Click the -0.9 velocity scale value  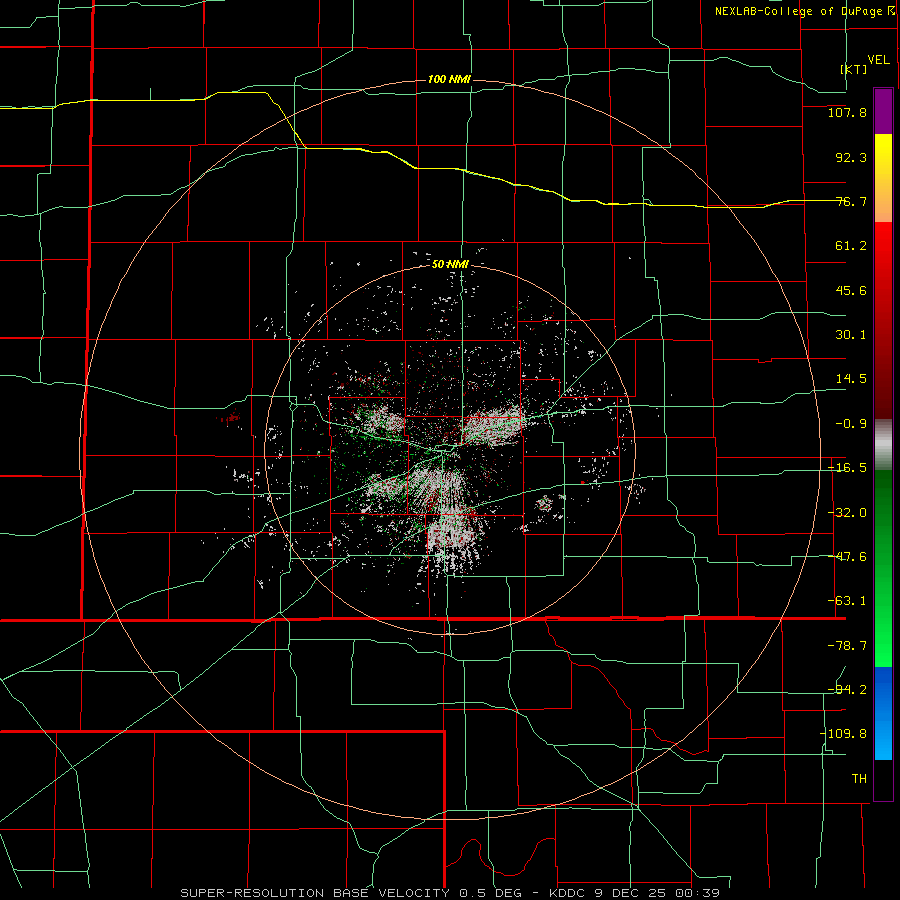click(851, 424)
